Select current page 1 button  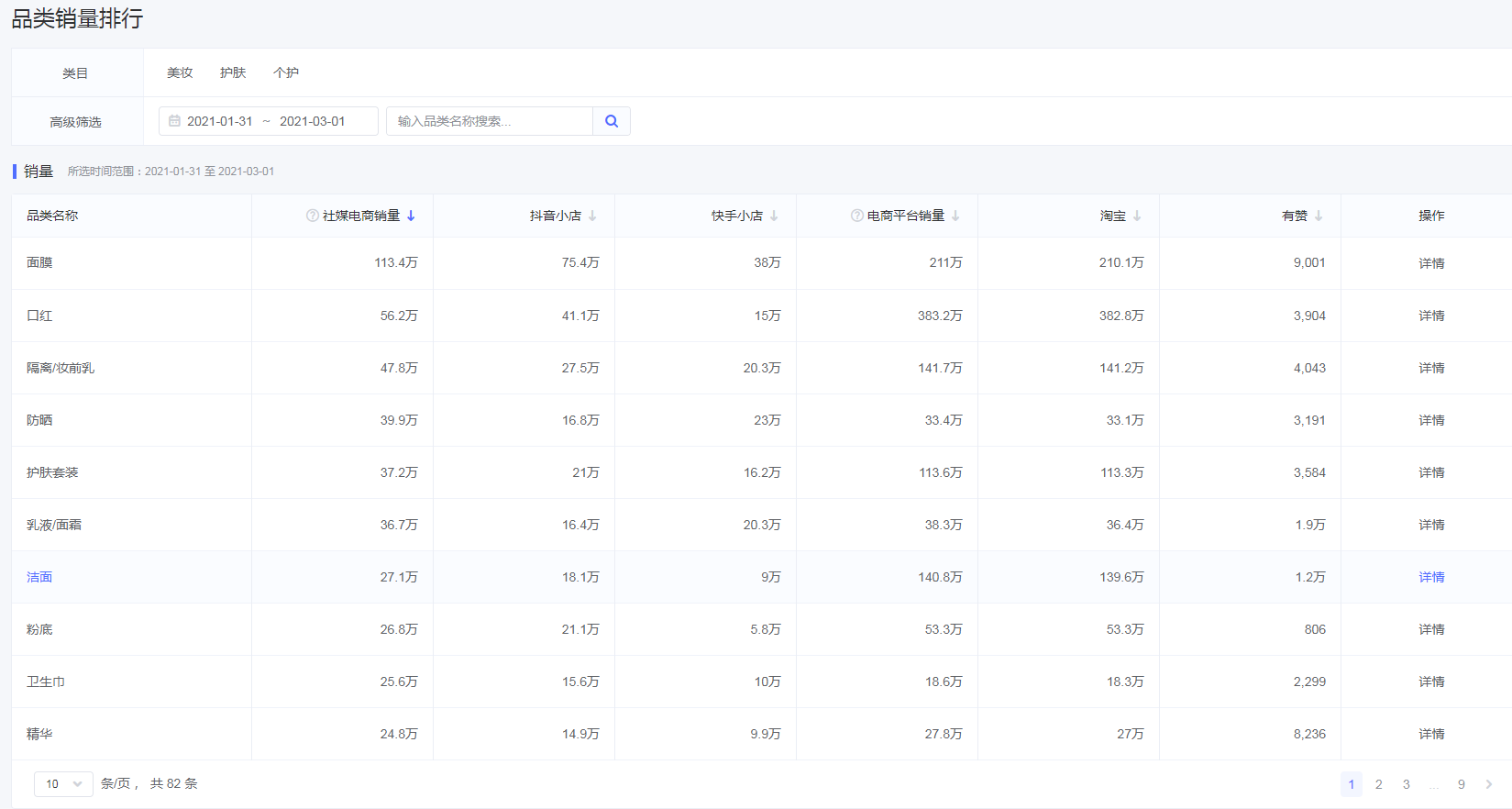(x=1351, y=784)
